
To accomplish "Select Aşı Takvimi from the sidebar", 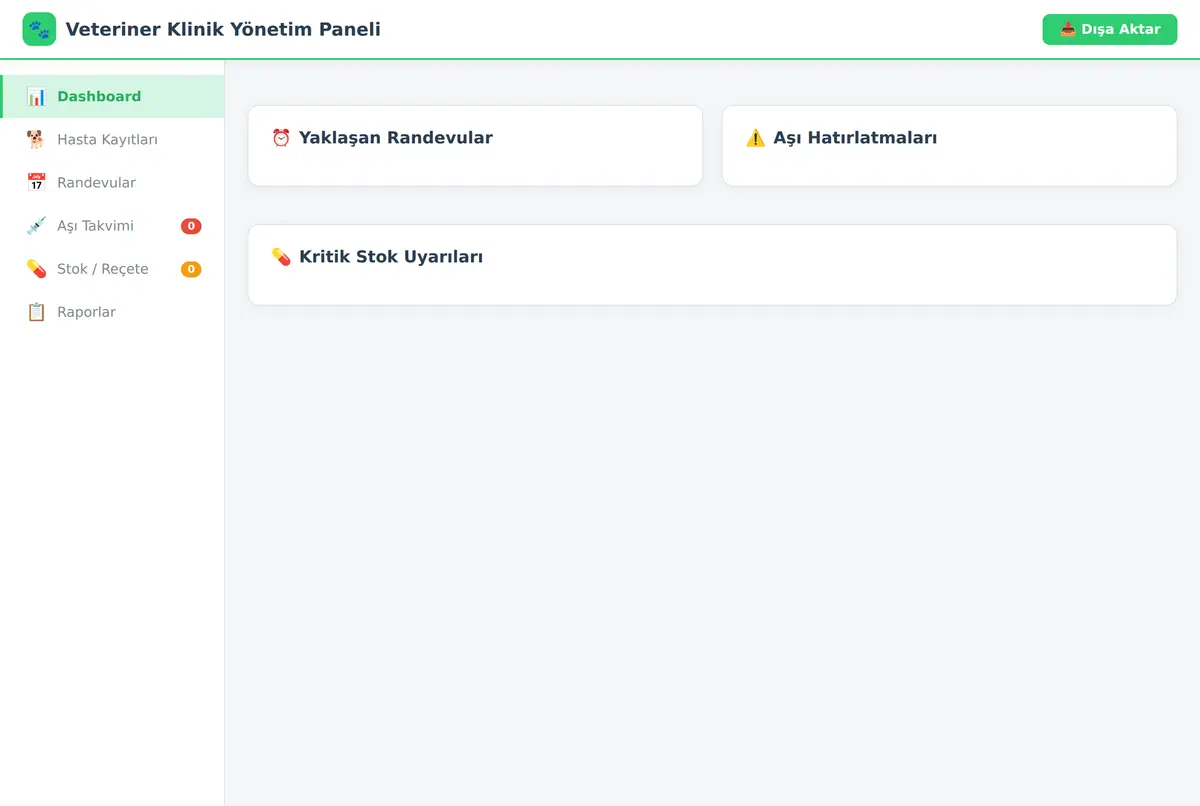I will pyautogui.click(x=112, y=226).
